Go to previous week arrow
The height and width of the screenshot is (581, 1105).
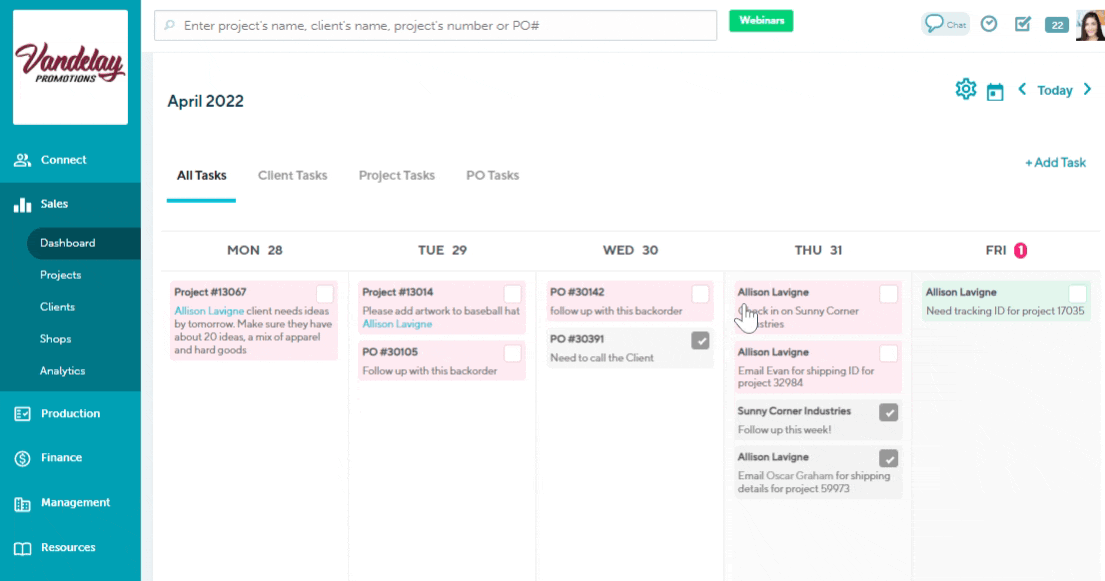(x=1022, y=90)
